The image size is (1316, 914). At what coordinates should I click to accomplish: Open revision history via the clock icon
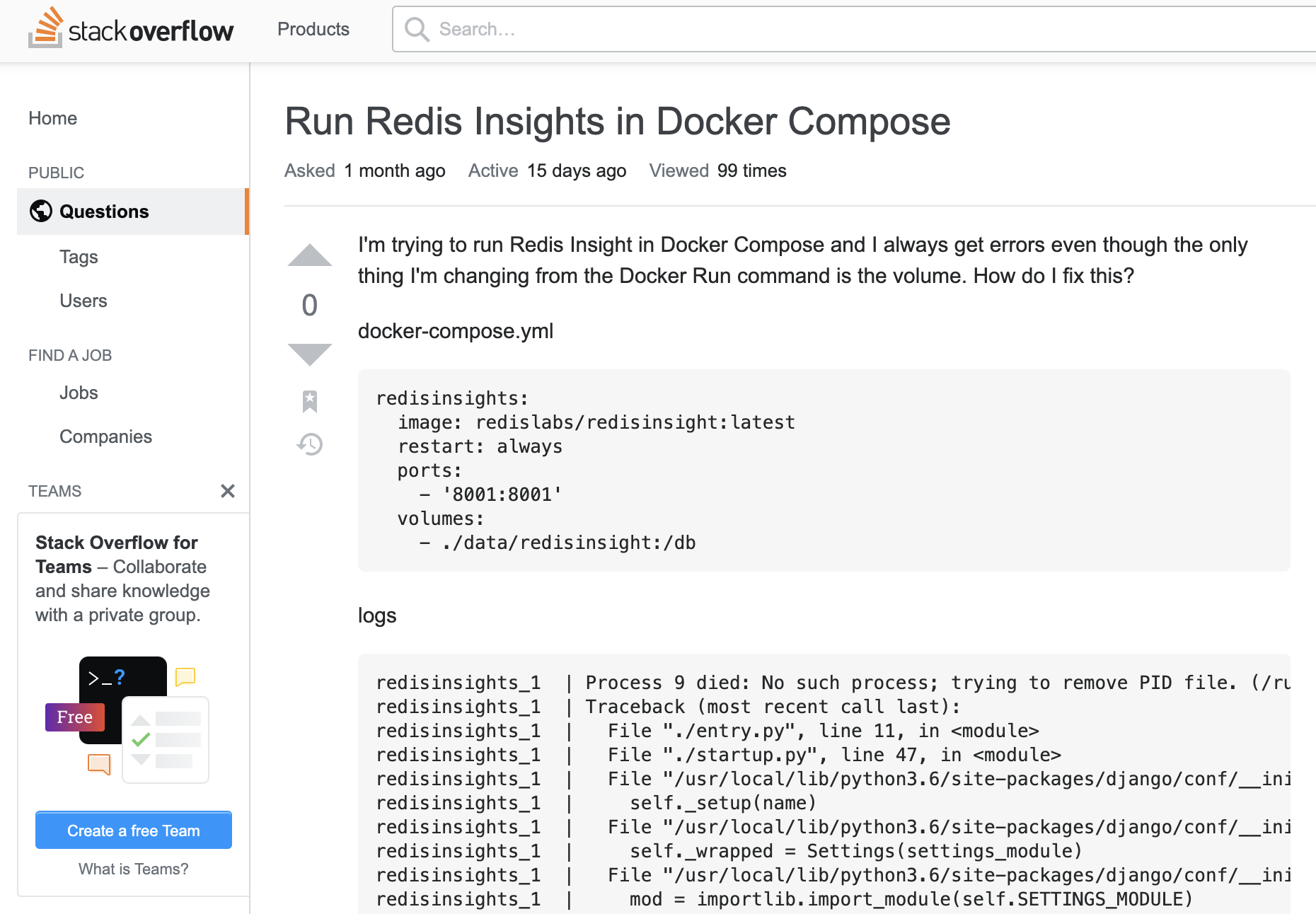(x=309, y=444)
